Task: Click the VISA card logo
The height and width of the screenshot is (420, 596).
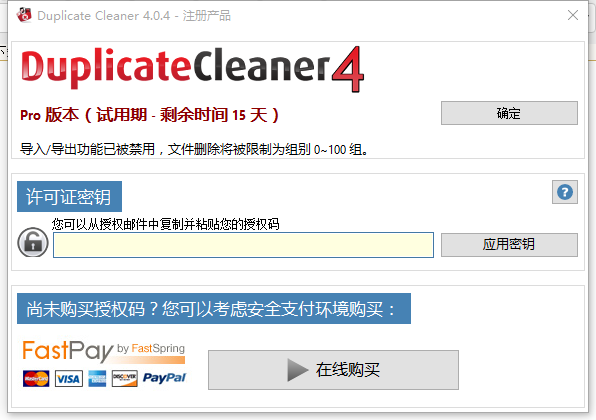Action: pos(68,379)
